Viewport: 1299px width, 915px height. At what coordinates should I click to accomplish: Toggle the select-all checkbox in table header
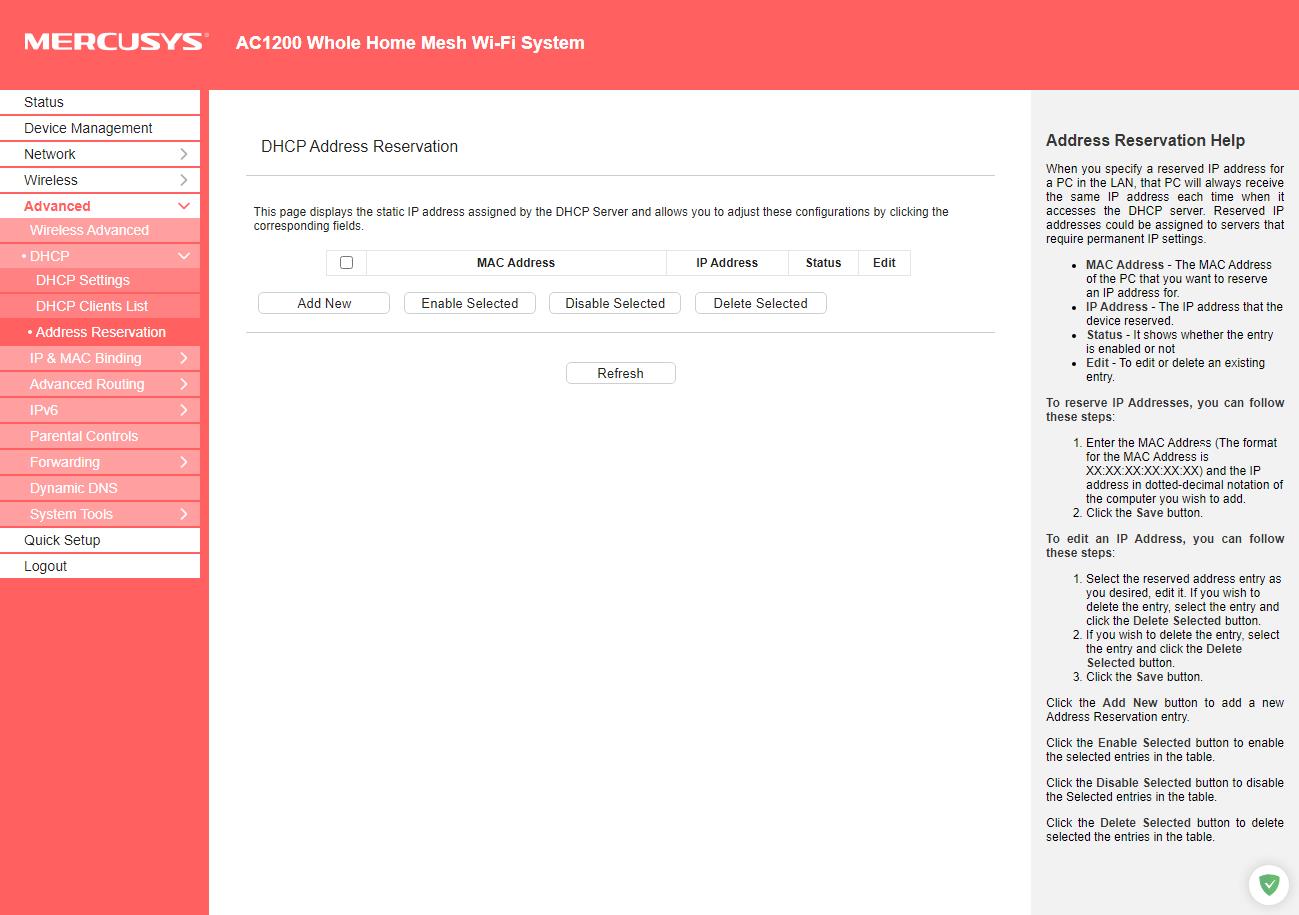(346, 263)
